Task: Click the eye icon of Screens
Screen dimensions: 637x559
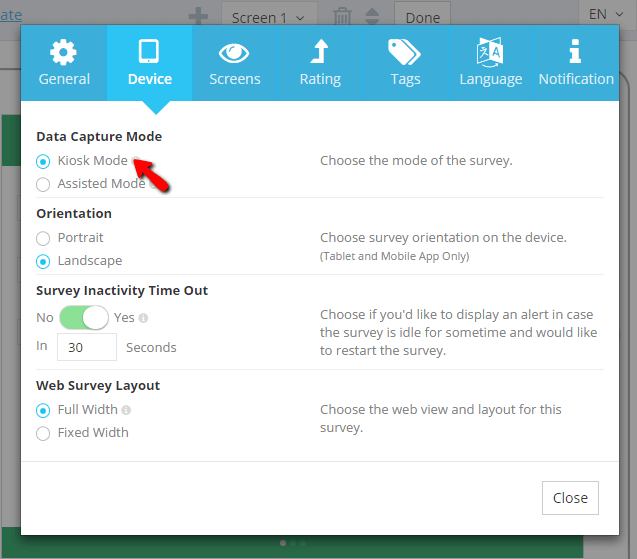Action: [234, 53]
